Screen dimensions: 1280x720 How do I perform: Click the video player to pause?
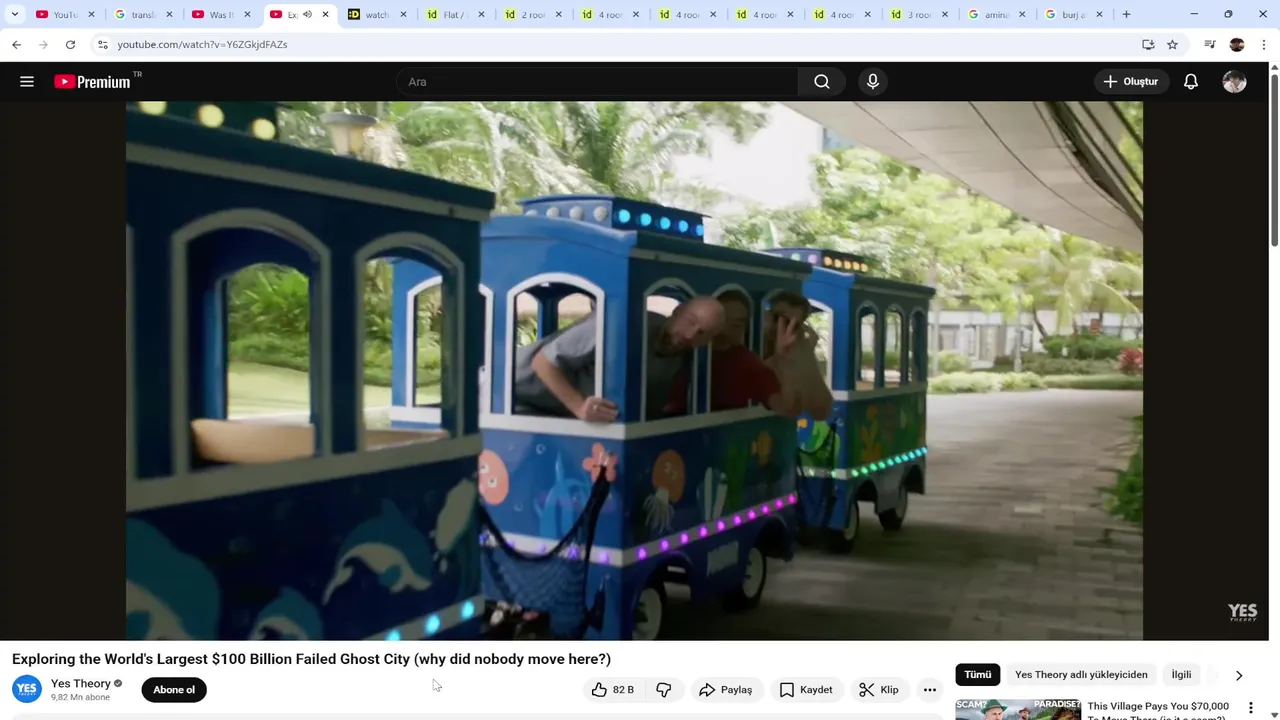(634, 370)
